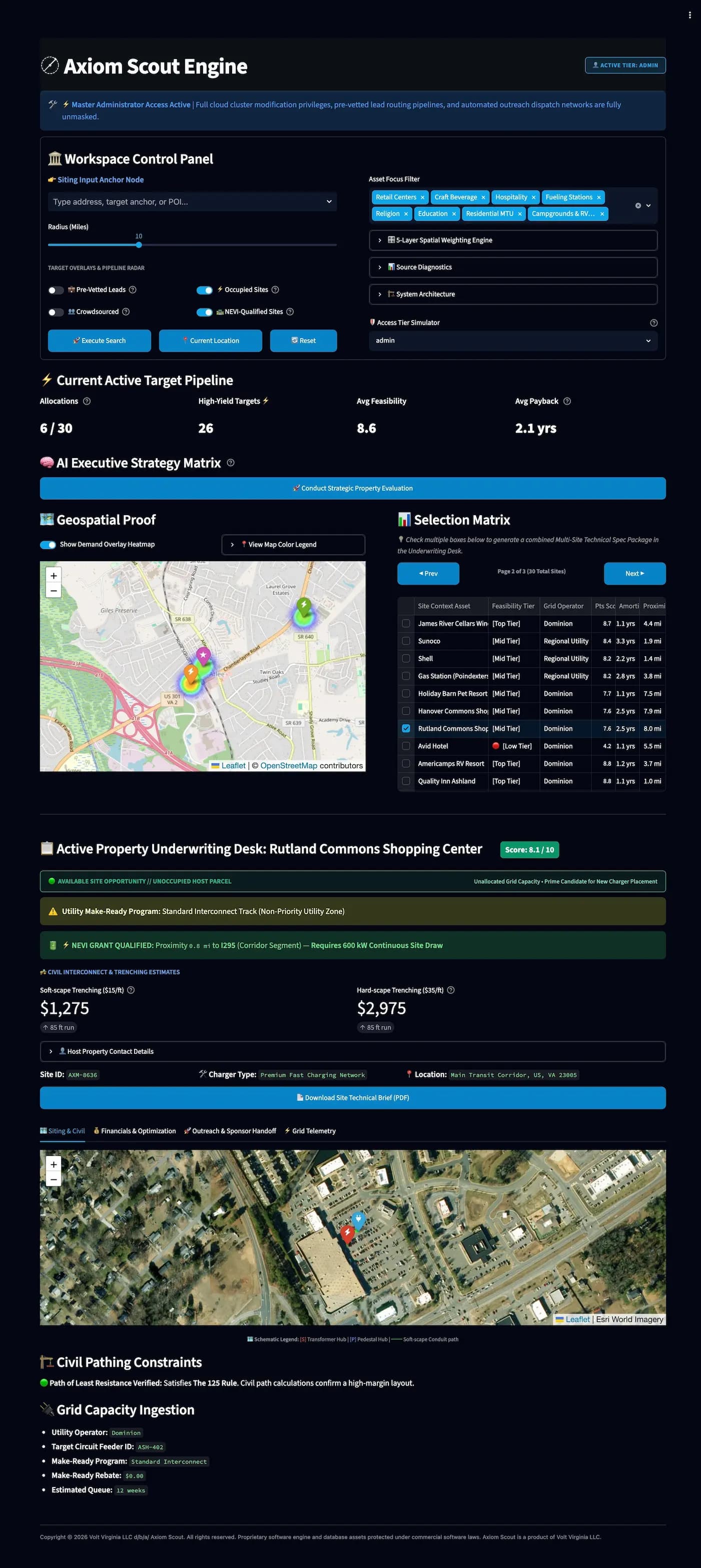This screenshot has width=701, height=1568.
Task: Zoom out on the Geospatial Proof map
Action: [x=54, y=590]
